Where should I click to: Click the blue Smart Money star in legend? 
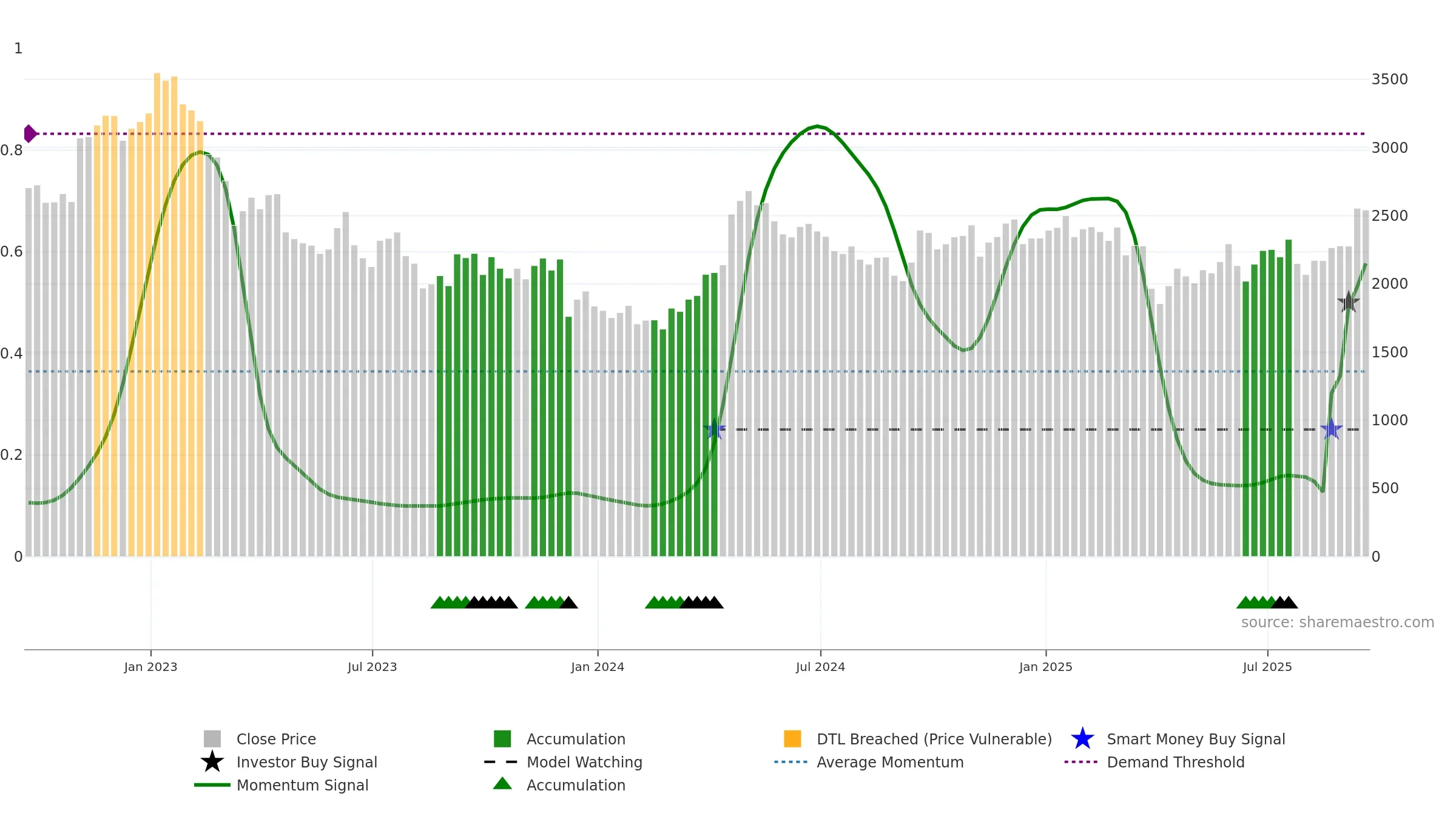(x=1082, y=739)
